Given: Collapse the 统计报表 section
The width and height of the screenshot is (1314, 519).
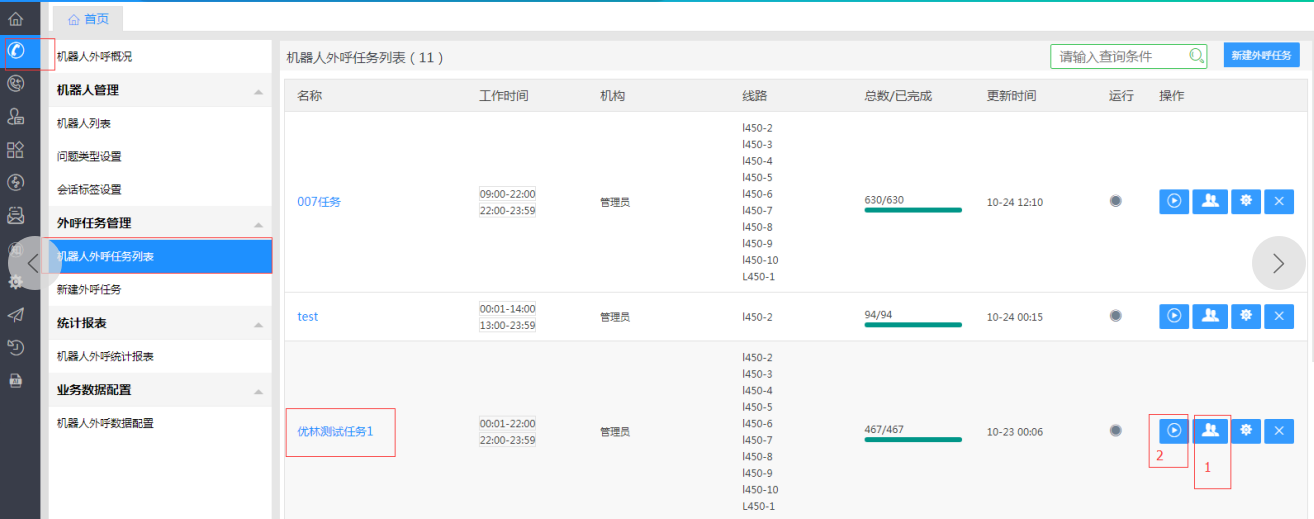Looking at the screenshot, I should 259,324.
